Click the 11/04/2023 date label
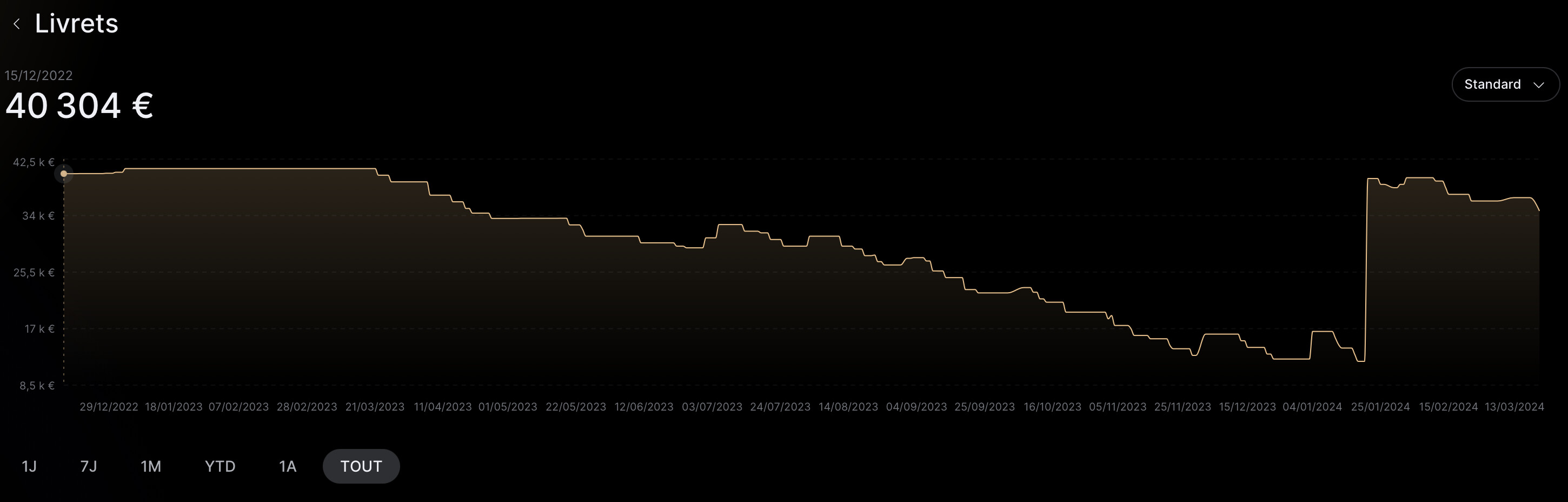The image size is (1568, 502). tap(442, 406)
